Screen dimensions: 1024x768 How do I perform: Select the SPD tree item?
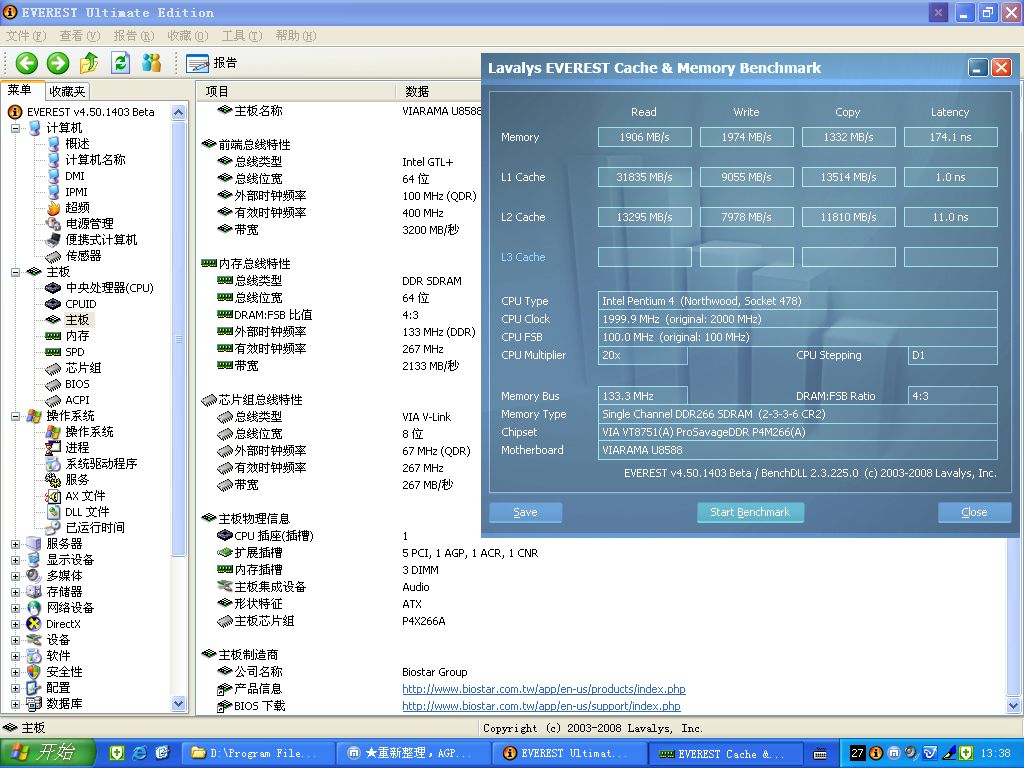pyautogui.click(x=74, y=352)
